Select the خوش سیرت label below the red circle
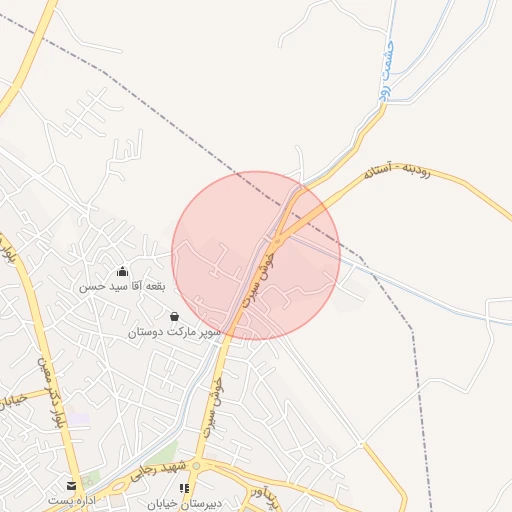512x512 pixels. [214, 407]
